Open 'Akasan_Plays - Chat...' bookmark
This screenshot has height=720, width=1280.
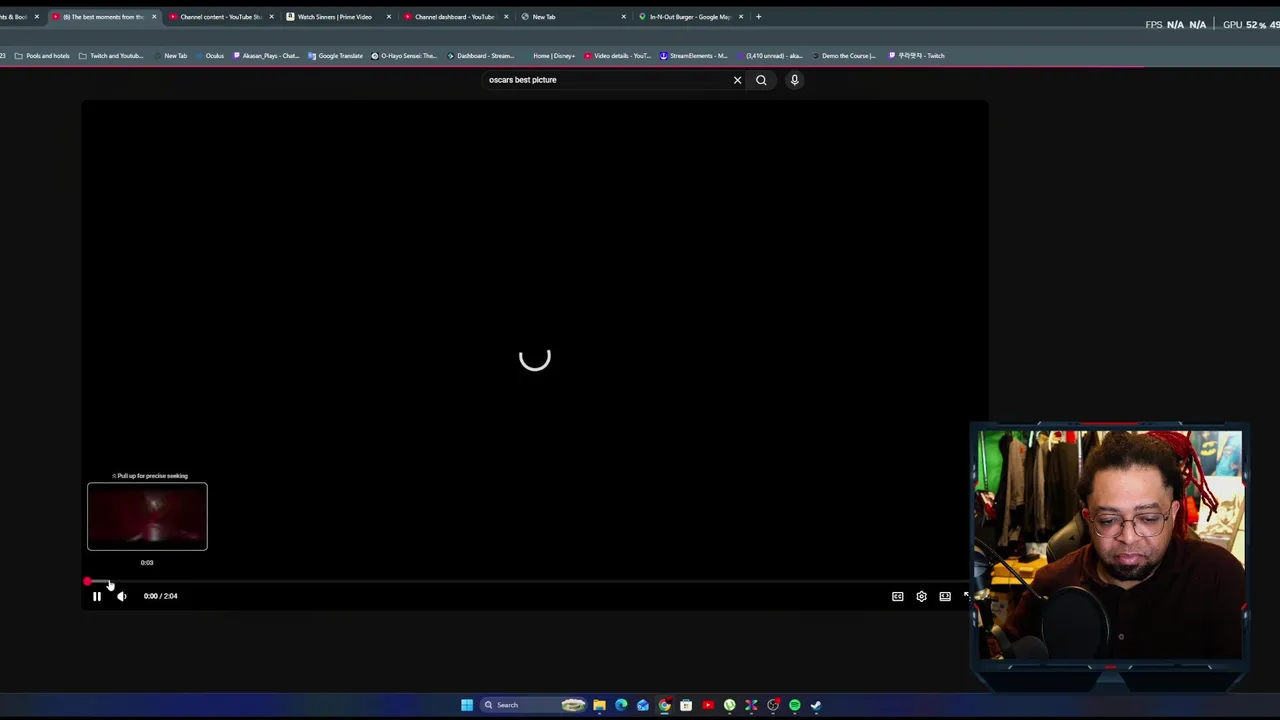pyautogui.click(x=266, y=56)
